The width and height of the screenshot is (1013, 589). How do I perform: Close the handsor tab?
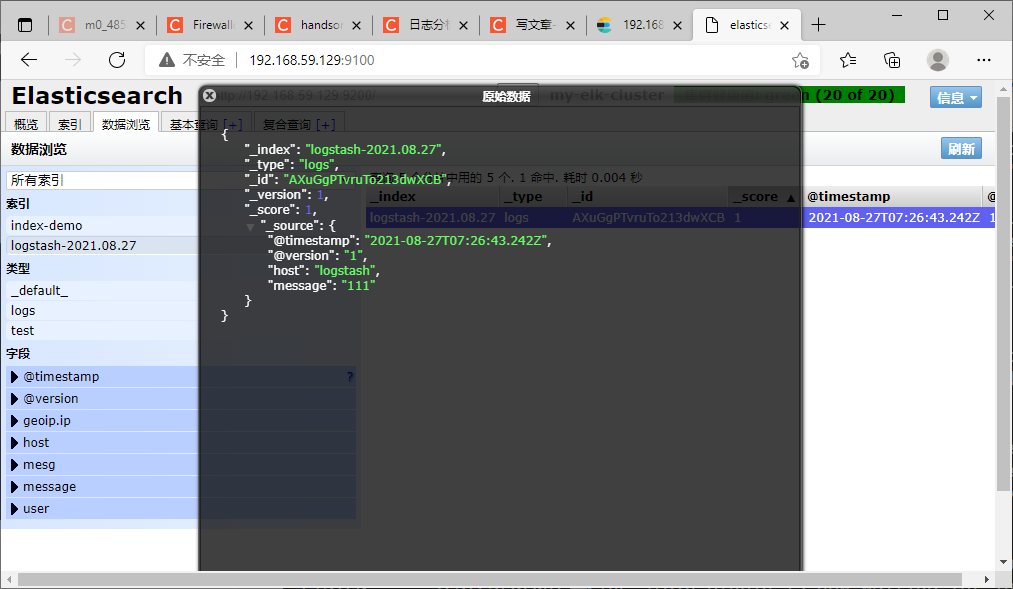(356, 25)
